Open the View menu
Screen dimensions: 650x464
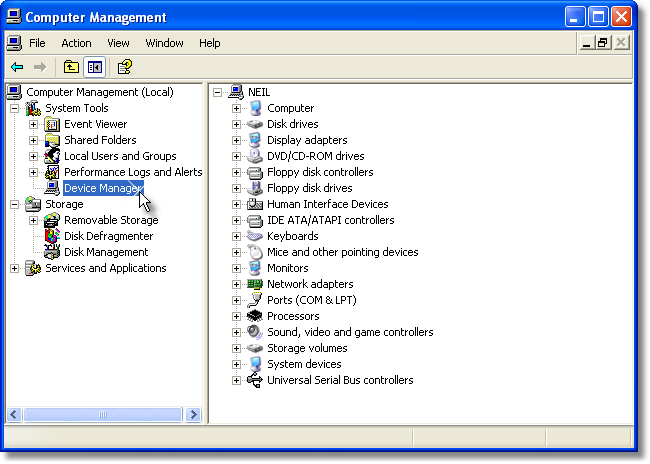click(x=118, y=43)
